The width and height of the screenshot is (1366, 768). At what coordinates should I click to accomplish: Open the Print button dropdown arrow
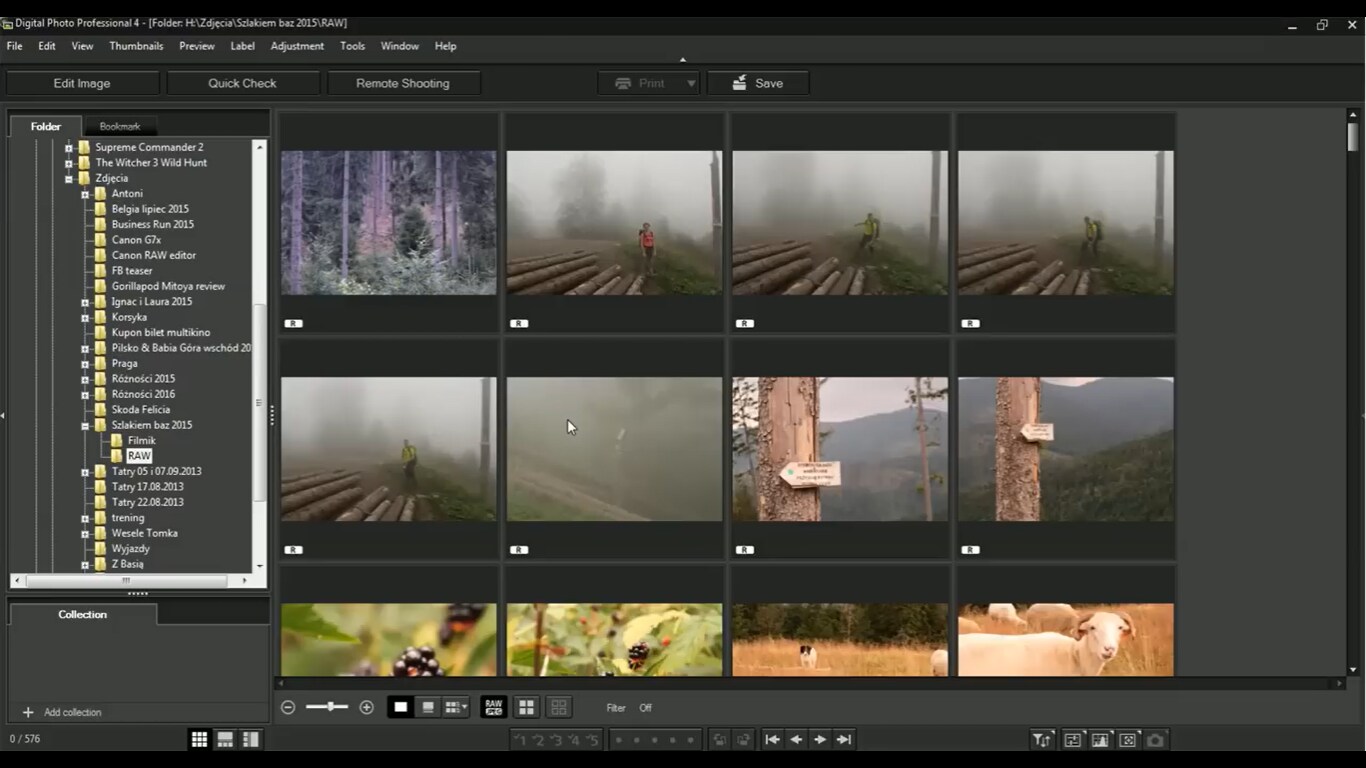click(x=690, y=83)
